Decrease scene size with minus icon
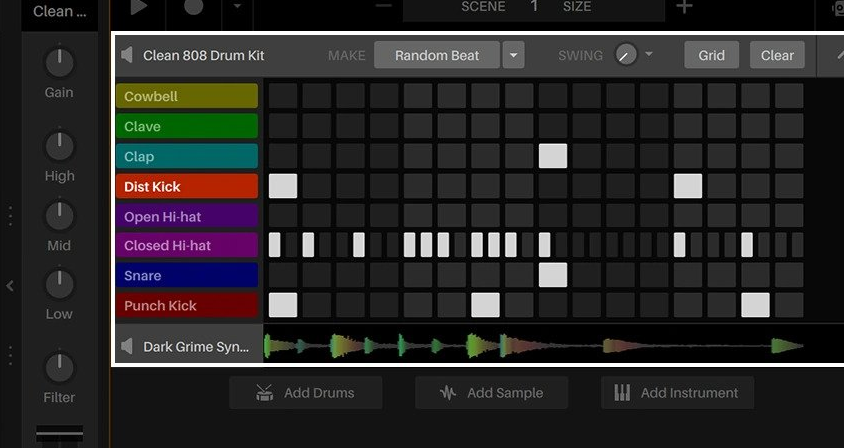The image size is (844, 448). (x=384, y=6)
